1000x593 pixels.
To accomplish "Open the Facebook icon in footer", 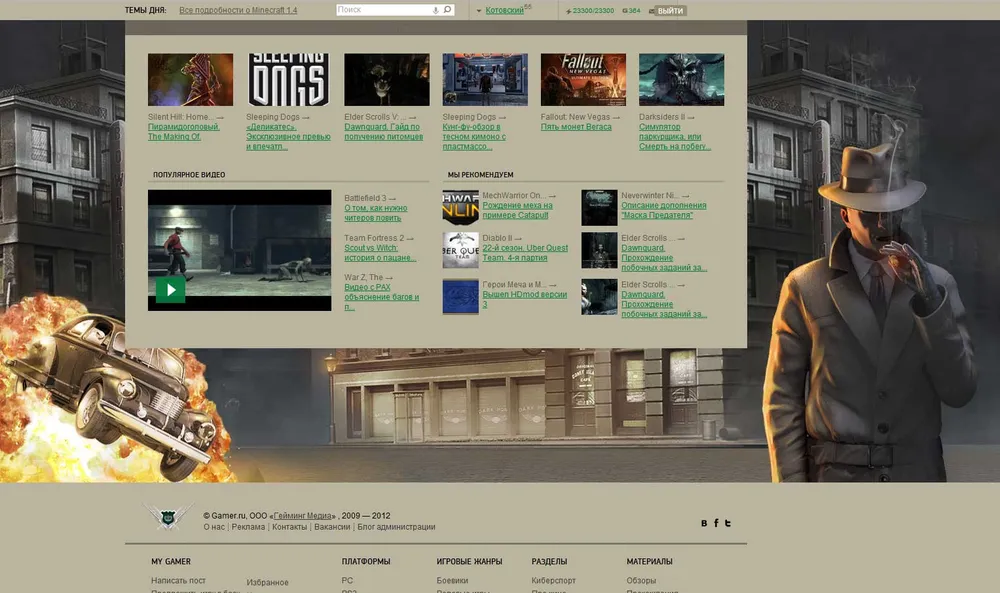I will (x=716, y=523).
